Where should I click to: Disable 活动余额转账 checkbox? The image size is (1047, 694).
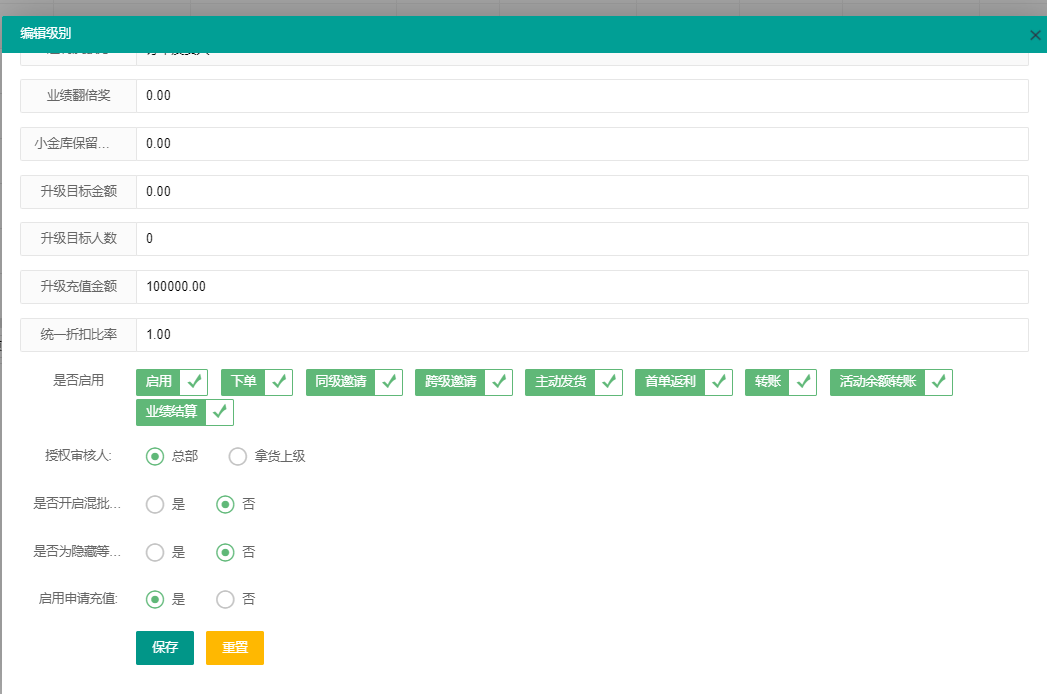pyautogui.click(x=891, y=382)
